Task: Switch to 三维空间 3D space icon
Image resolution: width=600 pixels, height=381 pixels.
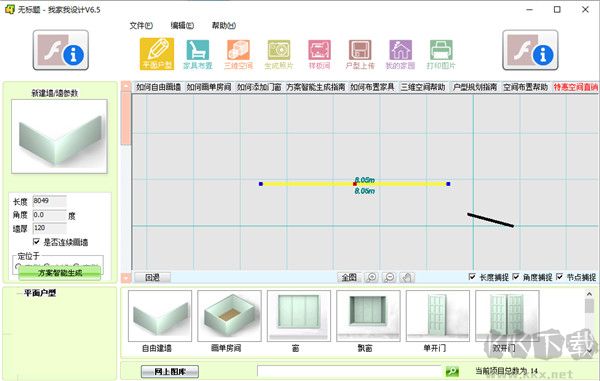Action: coord(238,54)
